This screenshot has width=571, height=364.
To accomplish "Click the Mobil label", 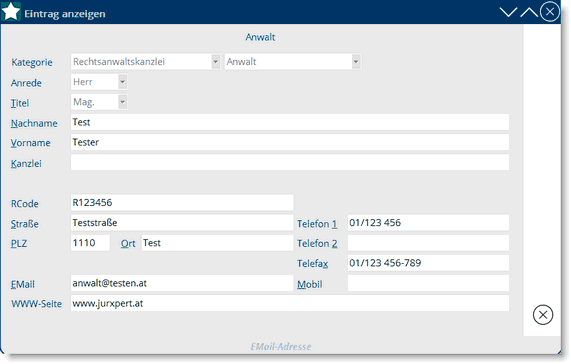I will [x=310, y=284].
